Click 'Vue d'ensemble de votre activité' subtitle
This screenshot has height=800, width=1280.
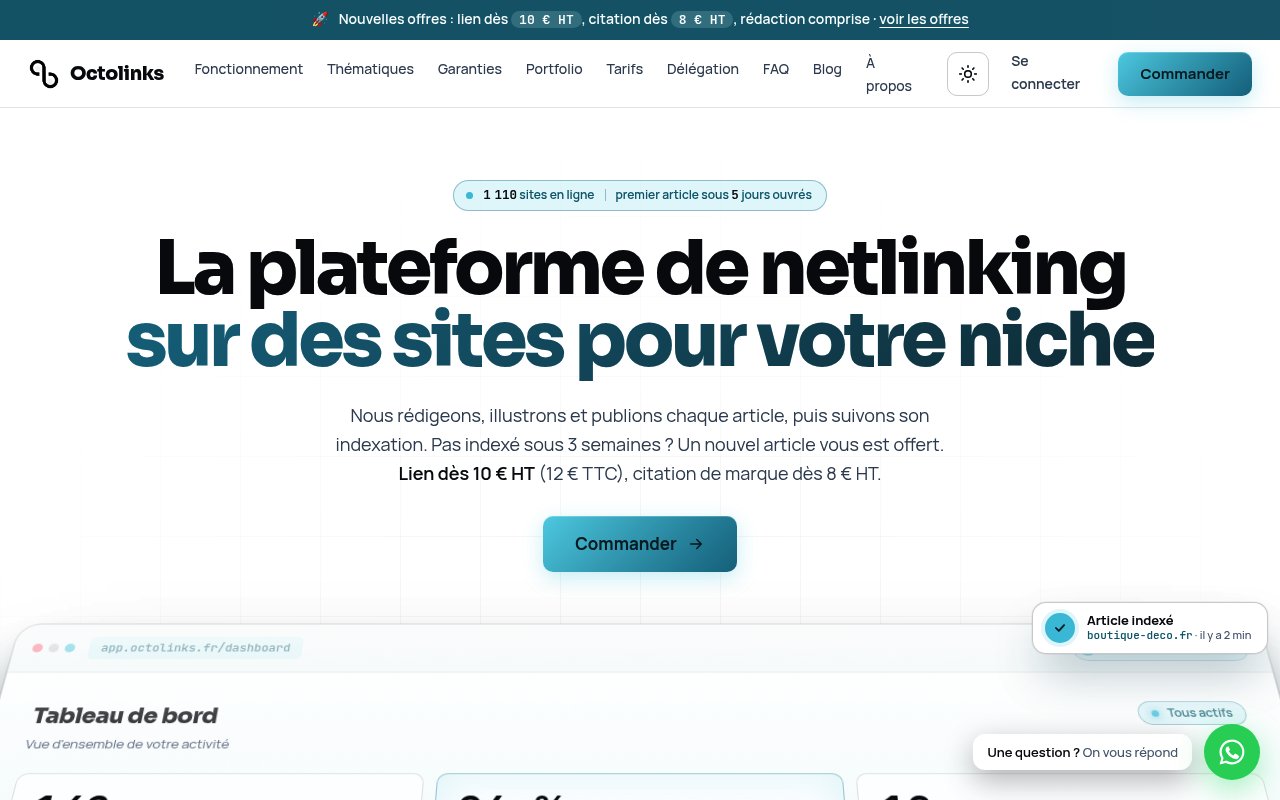[127, 744]
